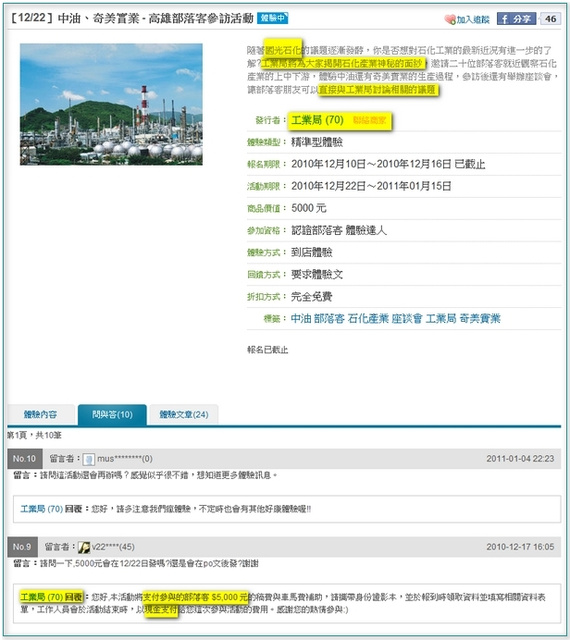The image size is (570, 640).
Task: Click 到店體驗 experience method value
Action: point(312,252)
